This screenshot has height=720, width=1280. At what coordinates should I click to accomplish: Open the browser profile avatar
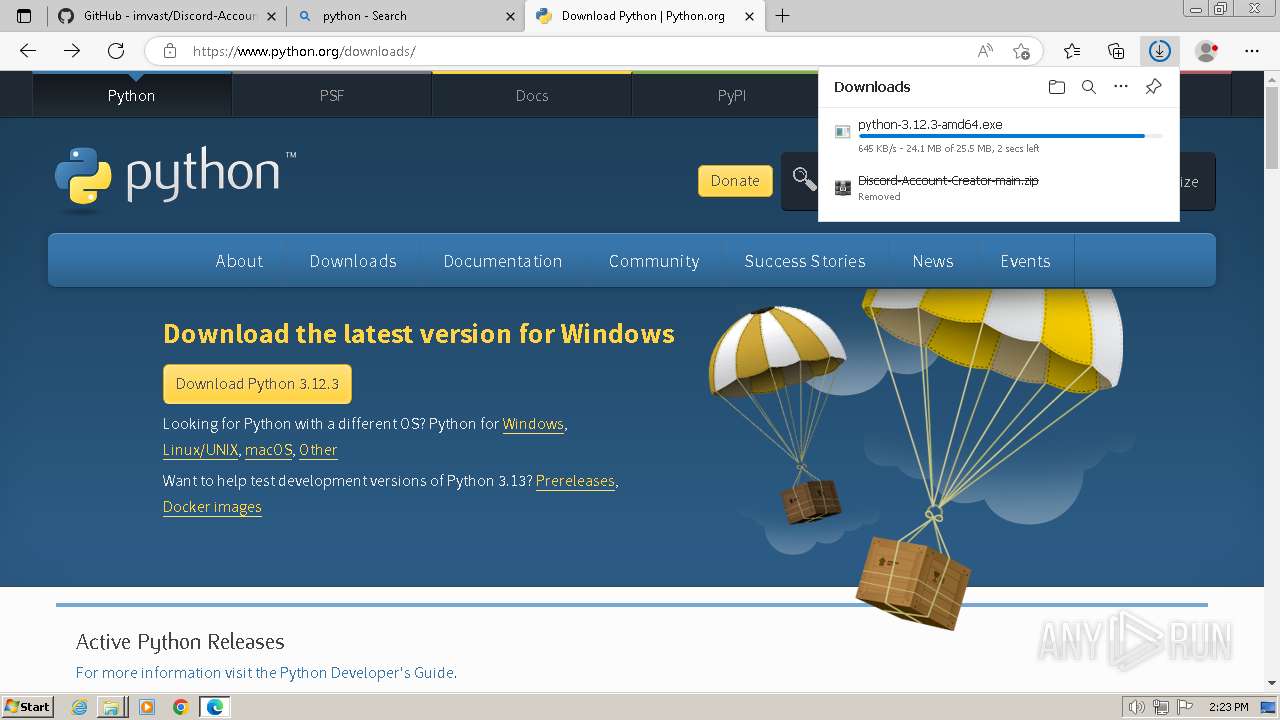pos(1207,51)
